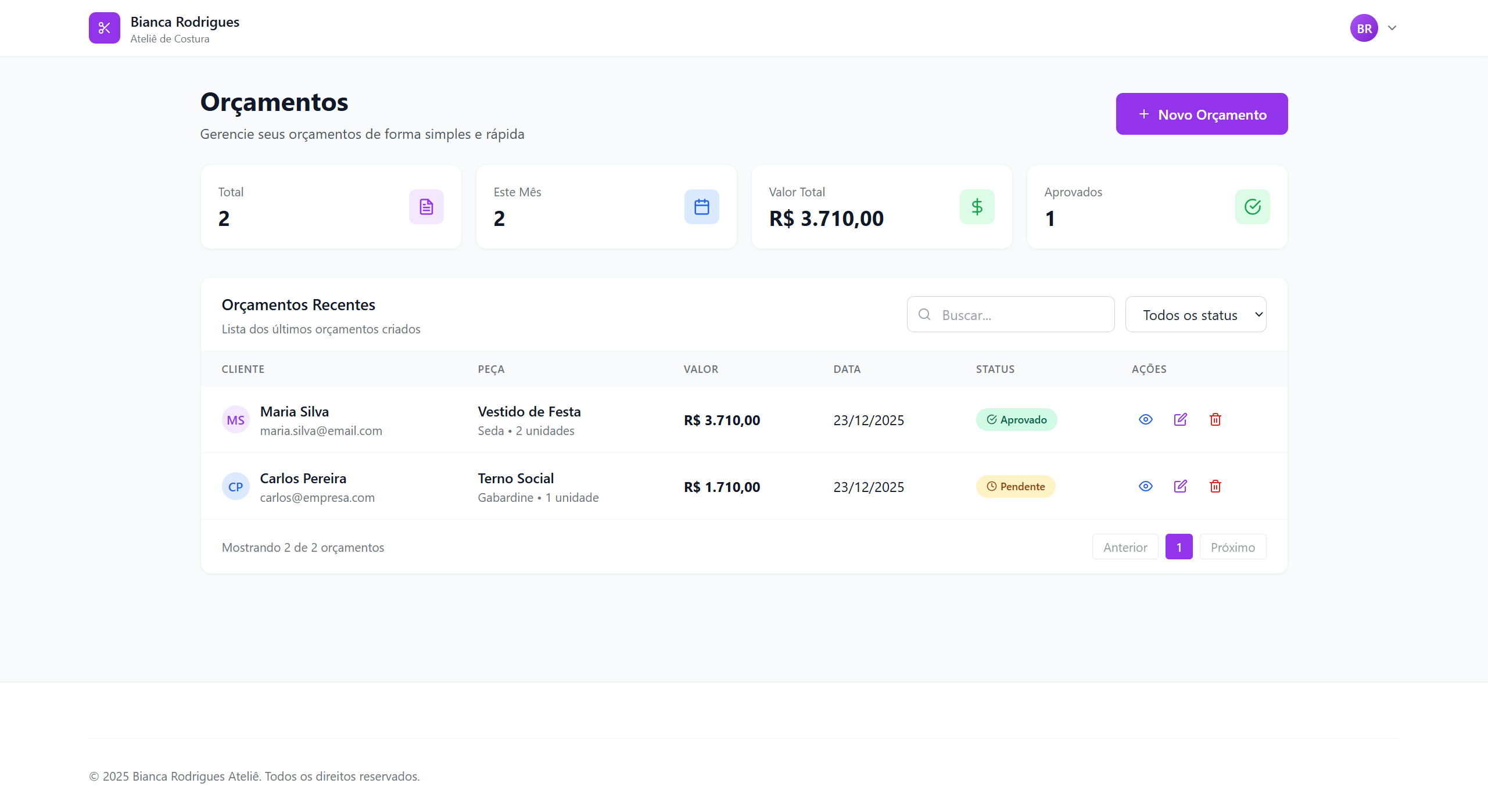Click the scissors logo icon in header
This screenshot has width=1488, height=812.
pyautogui.click(x=105, y=28)
